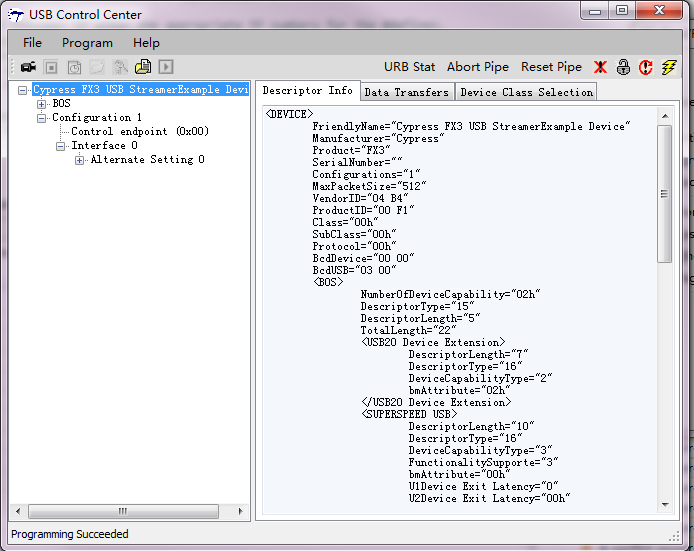
Task: Click the stop square toolbar icon
Action: point(51,67)
